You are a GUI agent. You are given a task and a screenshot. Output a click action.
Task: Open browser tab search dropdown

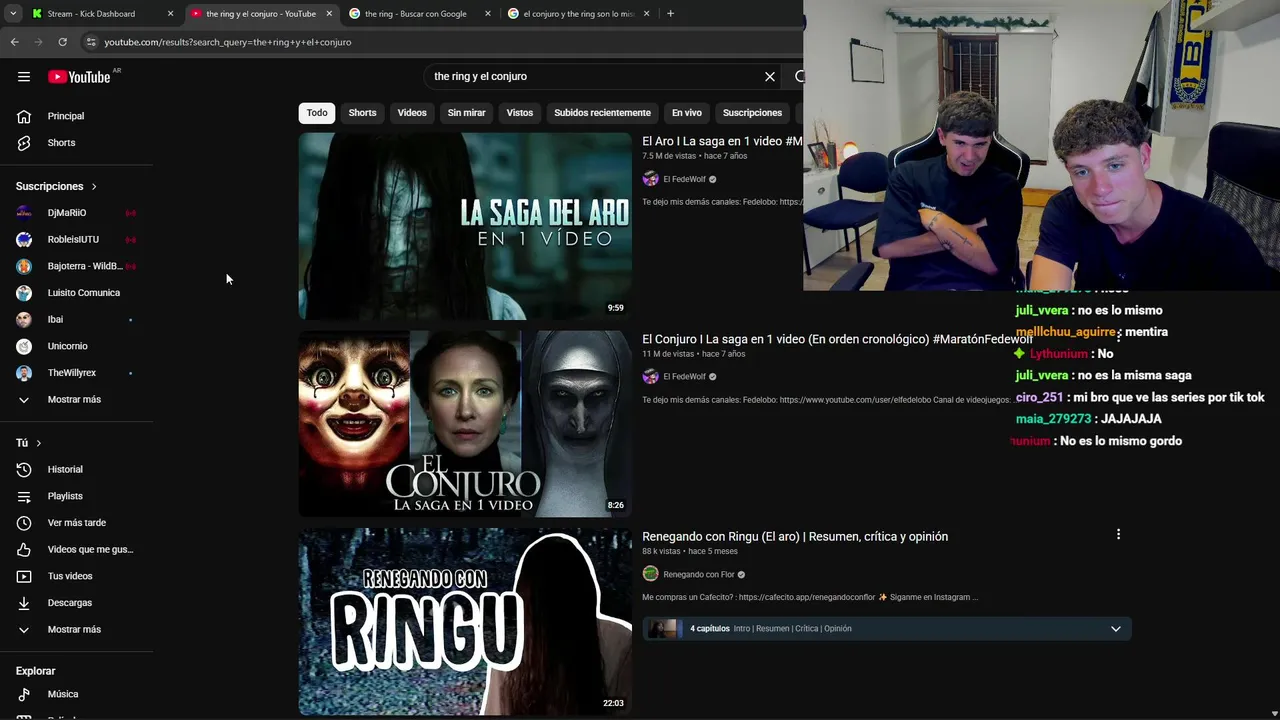point(13,14)
